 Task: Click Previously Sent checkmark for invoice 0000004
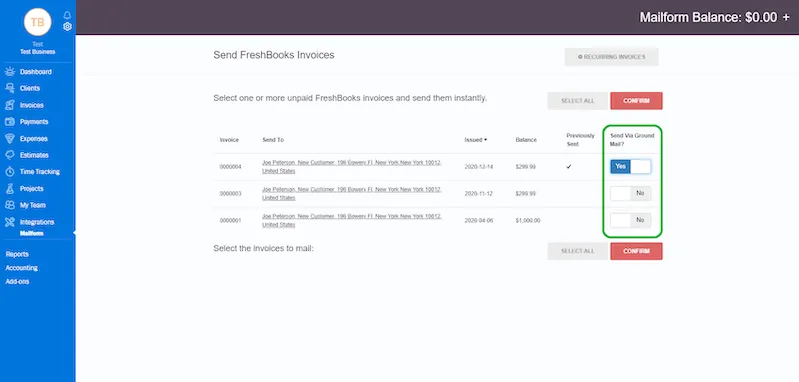[569, 167]
